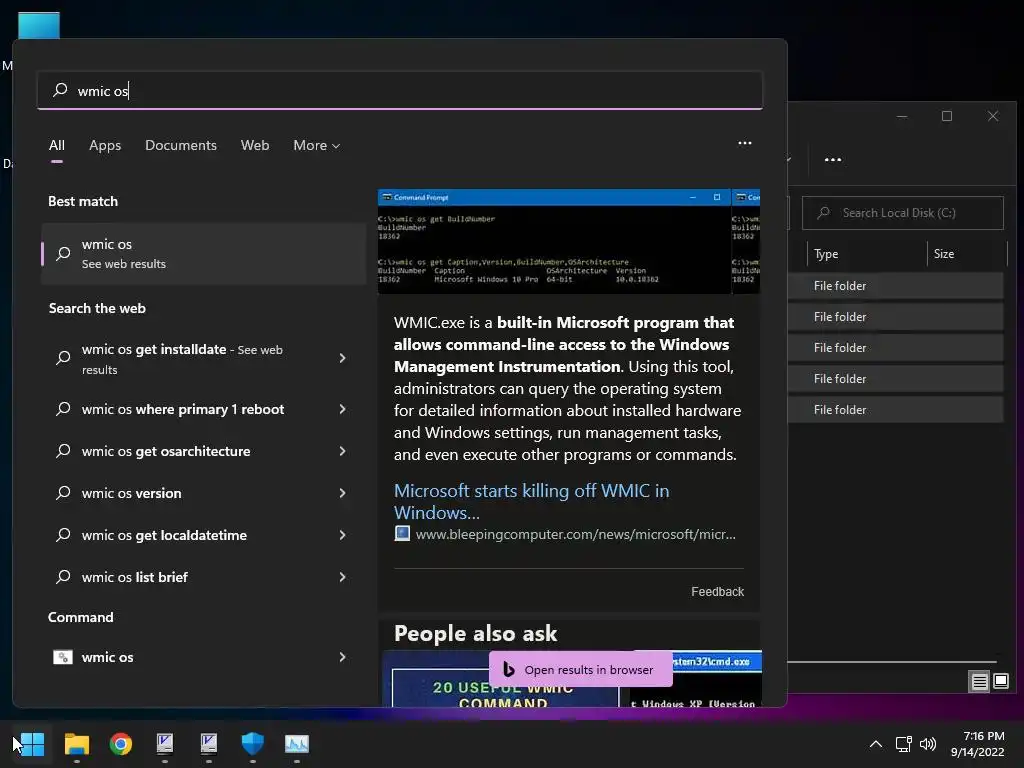Click the search icon in Explorer search box
The image size is (1024, 768).
coord(824,213)
